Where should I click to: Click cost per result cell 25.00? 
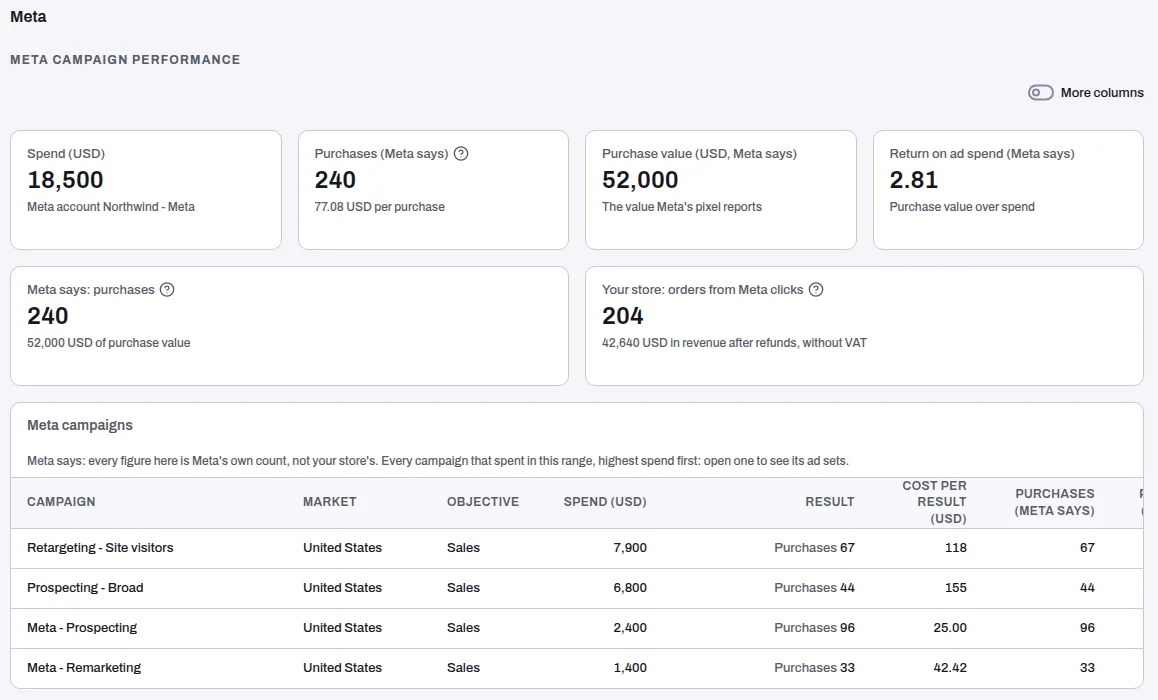pos(950,628)
